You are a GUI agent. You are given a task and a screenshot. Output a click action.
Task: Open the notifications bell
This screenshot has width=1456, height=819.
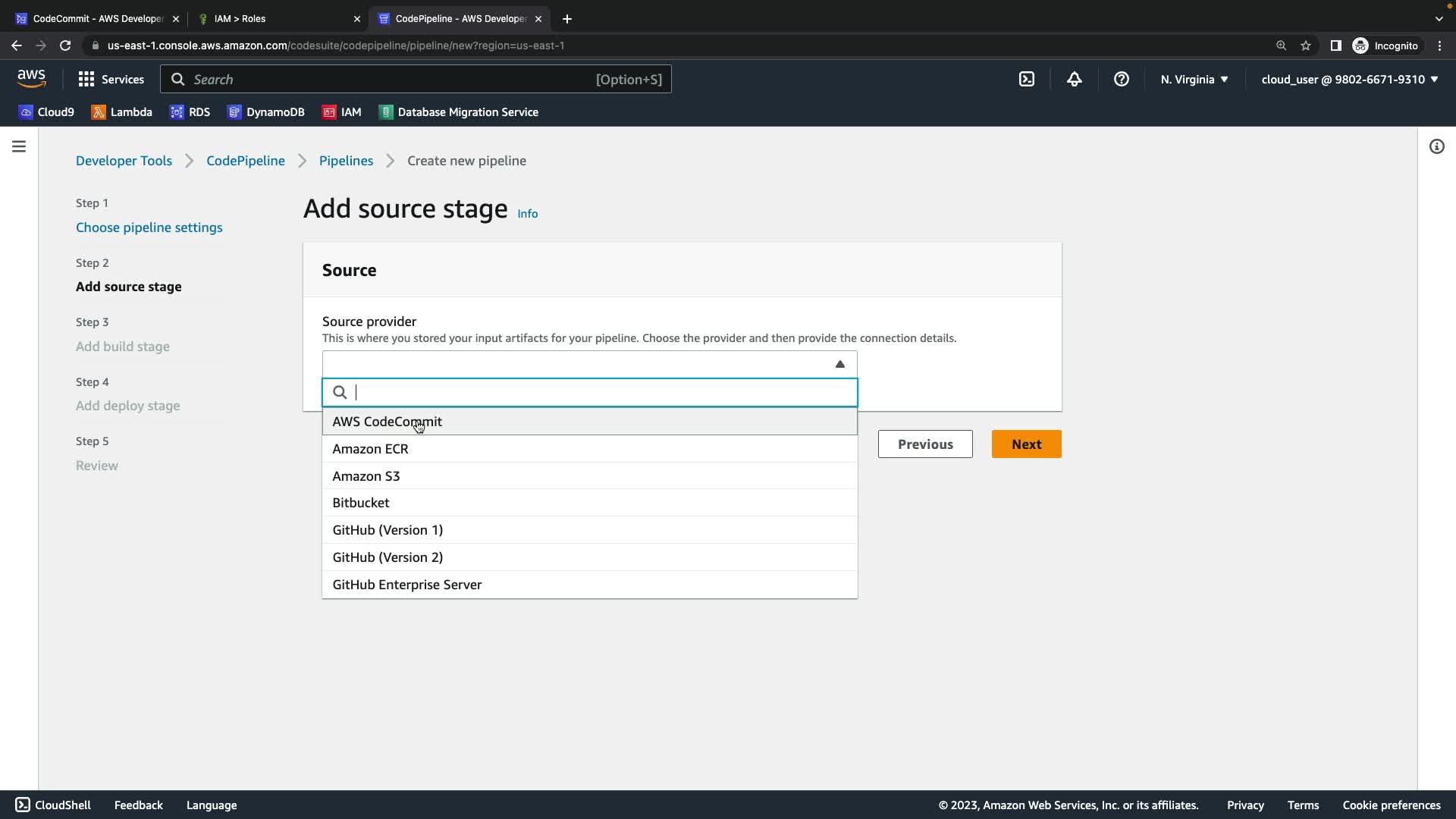1074,79
